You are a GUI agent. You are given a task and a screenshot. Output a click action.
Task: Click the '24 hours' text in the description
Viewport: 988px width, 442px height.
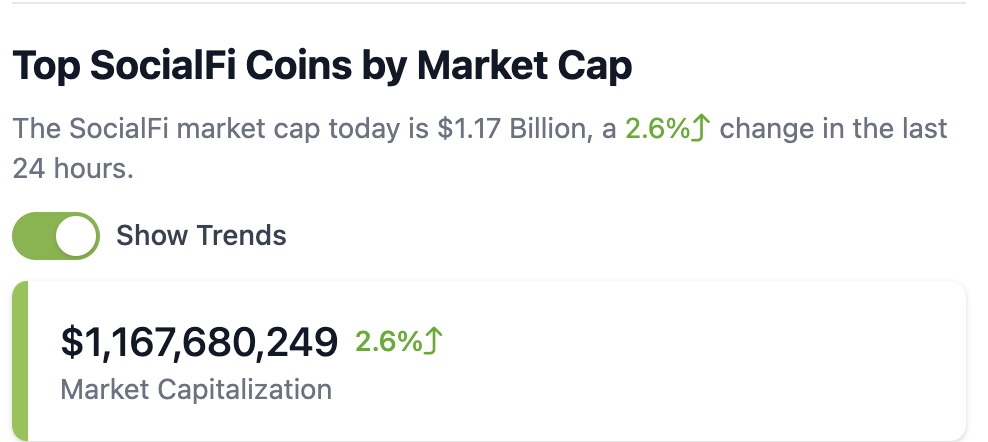tap(72, 169)
